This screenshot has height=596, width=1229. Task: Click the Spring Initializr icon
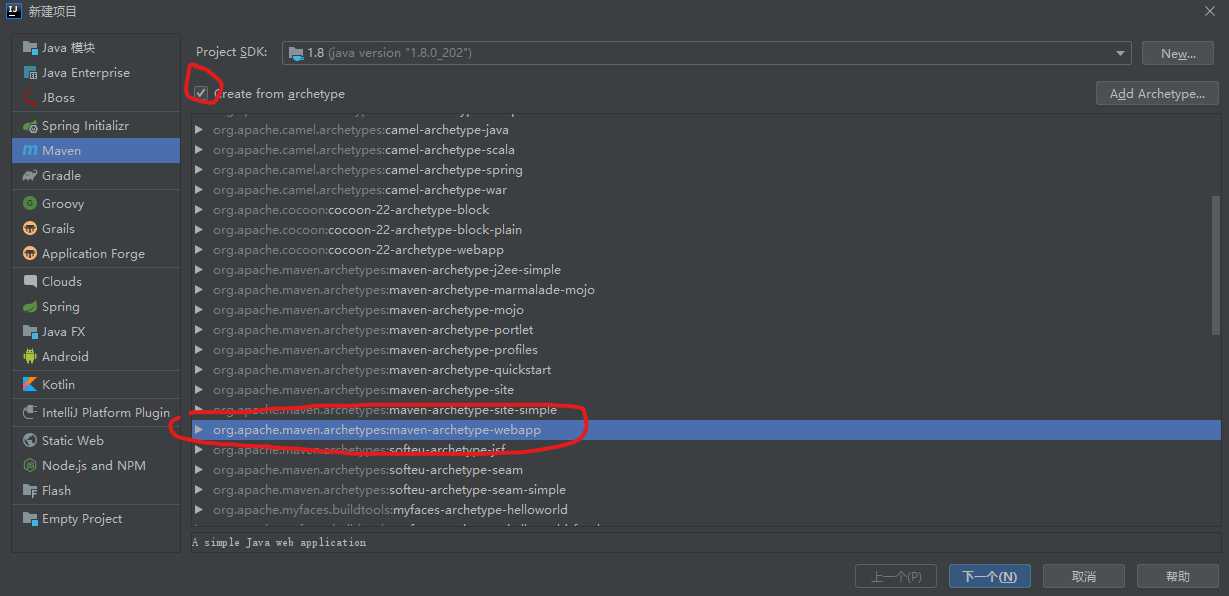(x=30, y=126)
